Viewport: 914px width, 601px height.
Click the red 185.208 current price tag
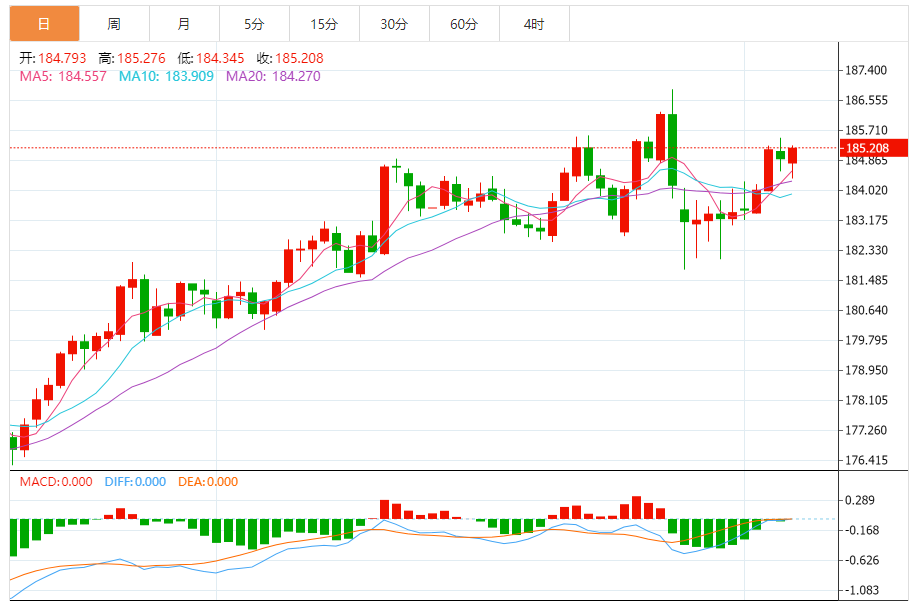[873, 148]
